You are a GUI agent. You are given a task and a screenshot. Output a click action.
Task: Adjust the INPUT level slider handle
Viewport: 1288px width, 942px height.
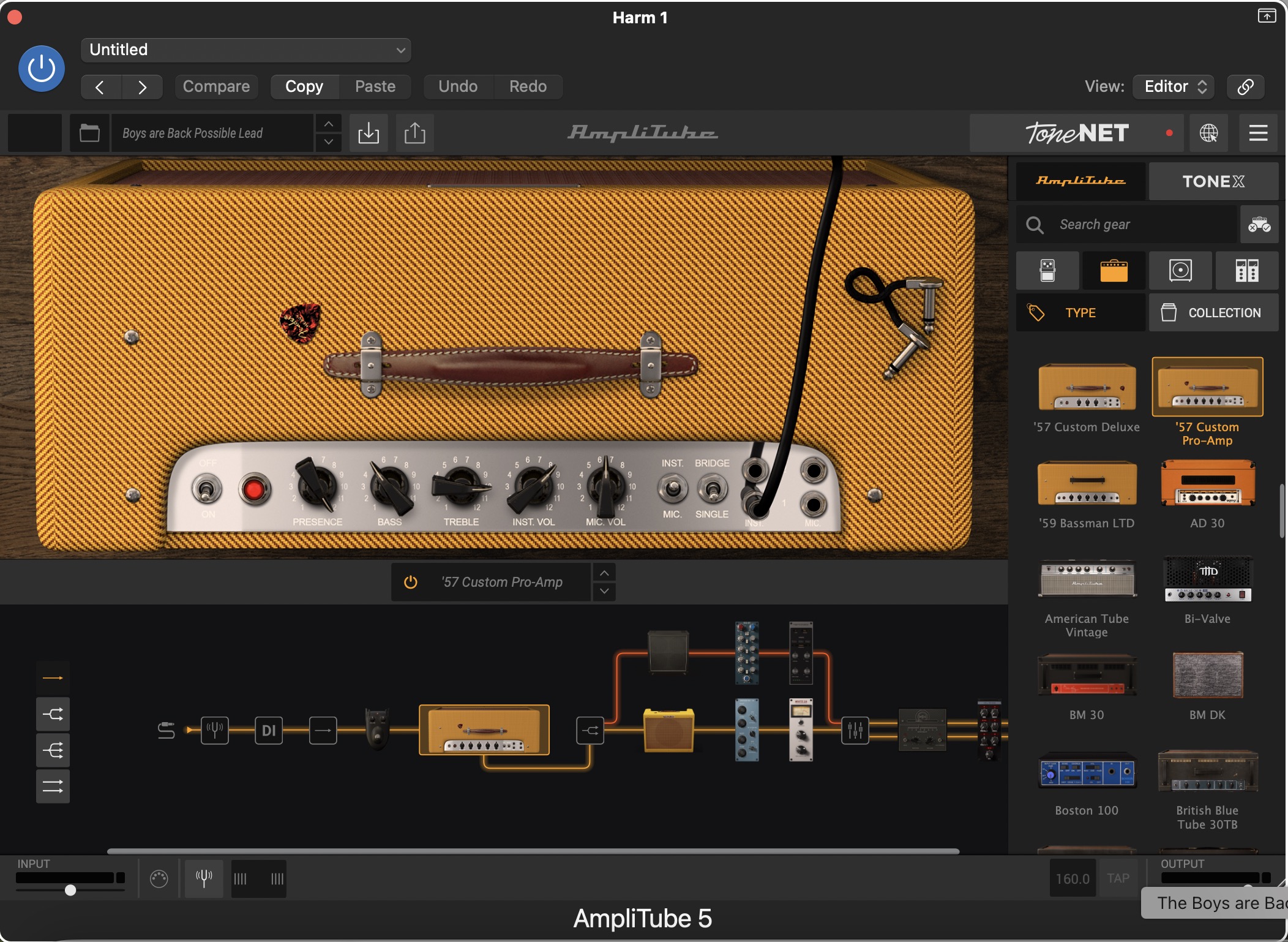pyautogui.click(x=70, y=889)
